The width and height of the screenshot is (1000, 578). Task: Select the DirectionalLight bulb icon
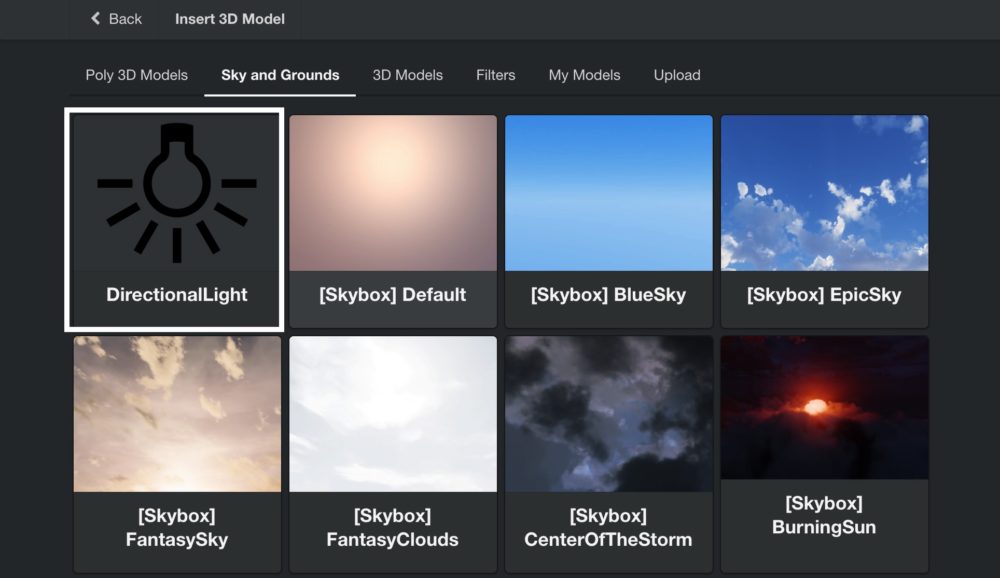point(177,193)
